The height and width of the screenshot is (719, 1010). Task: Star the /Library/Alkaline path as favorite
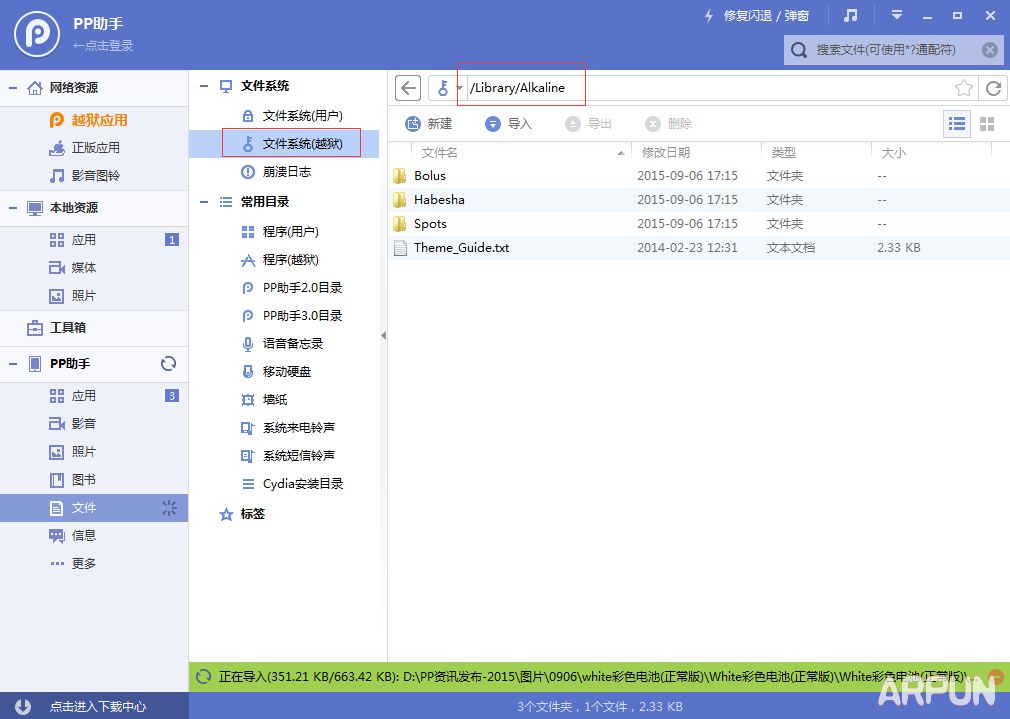click(x=964, y=88)
